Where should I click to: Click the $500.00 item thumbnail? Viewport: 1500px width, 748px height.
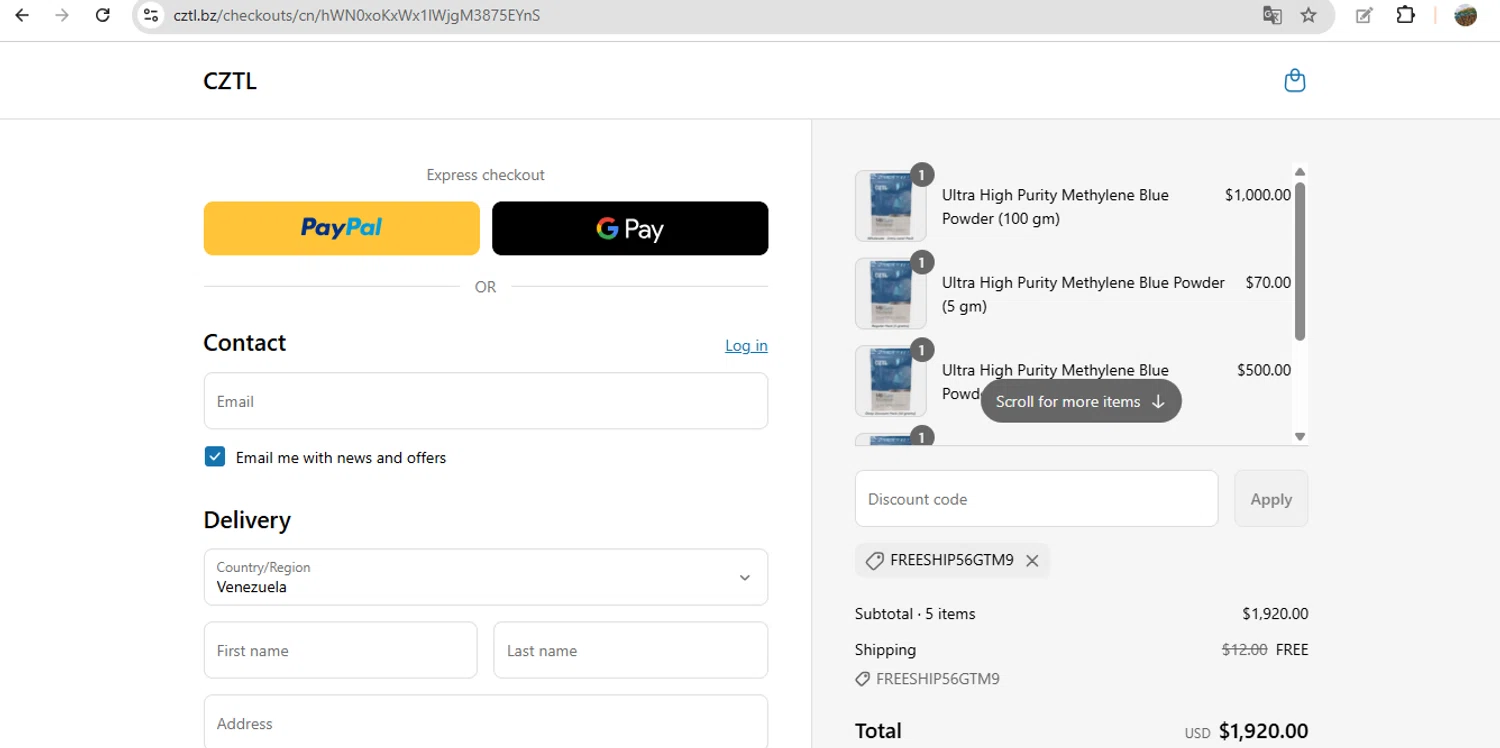coord(890,381)
